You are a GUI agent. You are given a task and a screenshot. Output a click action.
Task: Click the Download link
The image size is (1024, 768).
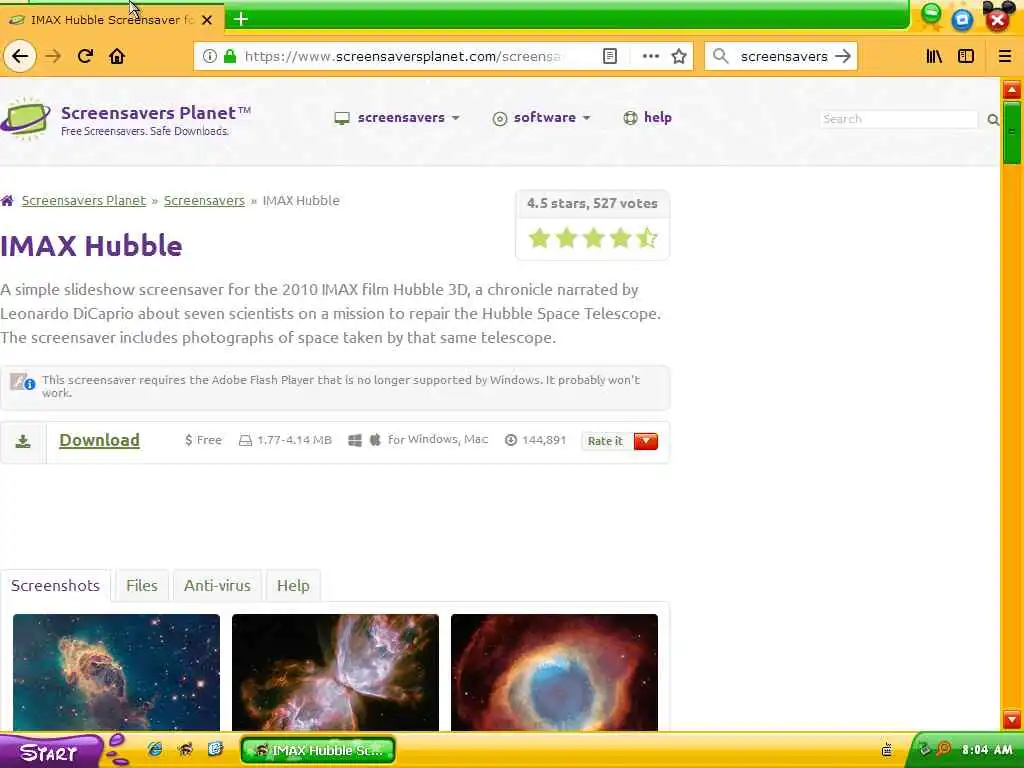pyautogui.click(x=99, y=440)
